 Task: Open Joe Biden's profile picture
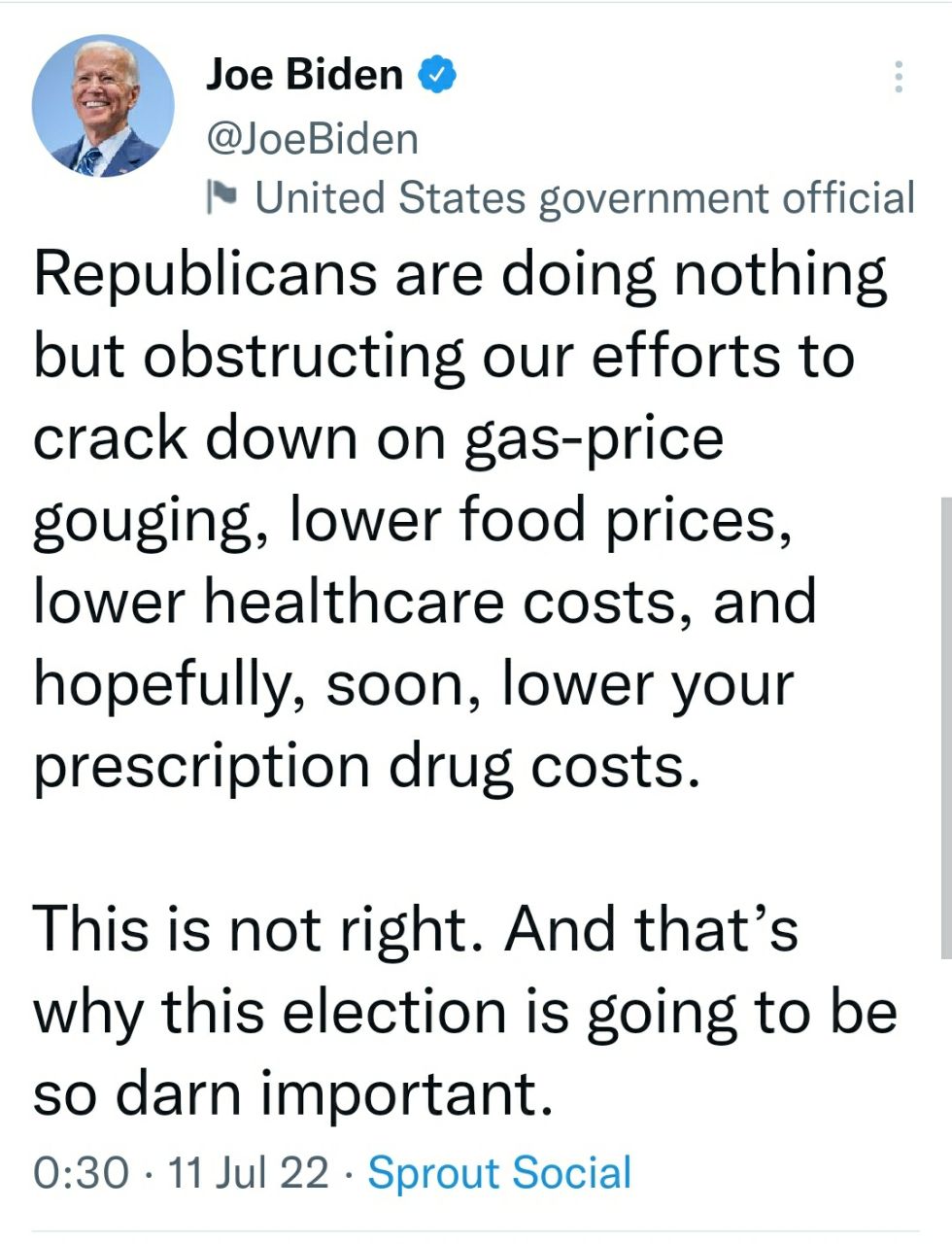coord(103,106)
